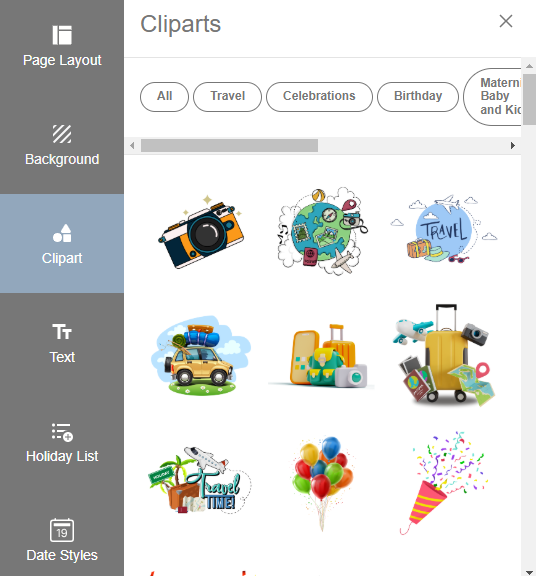Select the Birthday category filter

[418, 97]
